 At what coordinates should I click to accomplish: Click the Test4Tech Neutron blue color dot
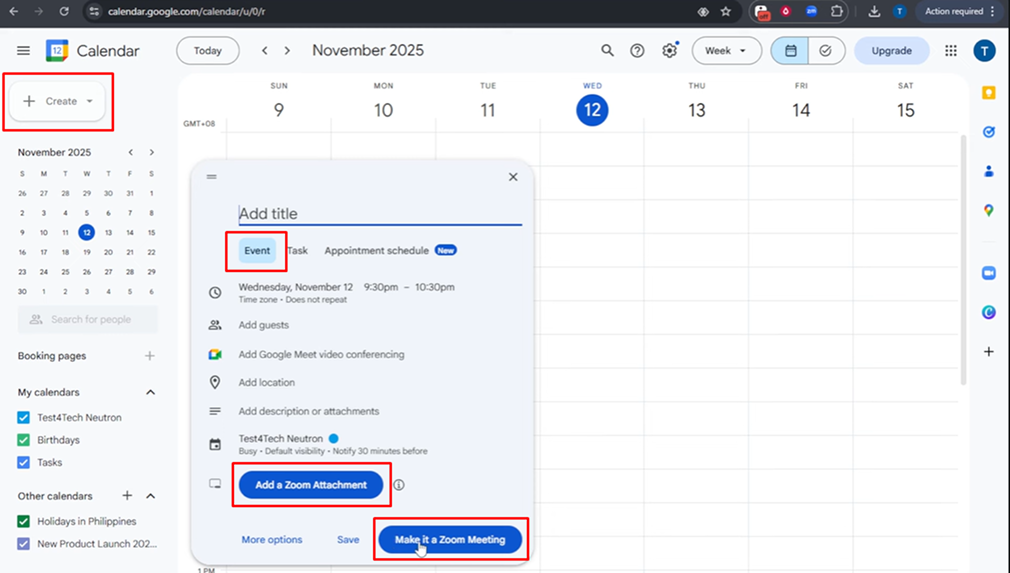pos(334,438)
